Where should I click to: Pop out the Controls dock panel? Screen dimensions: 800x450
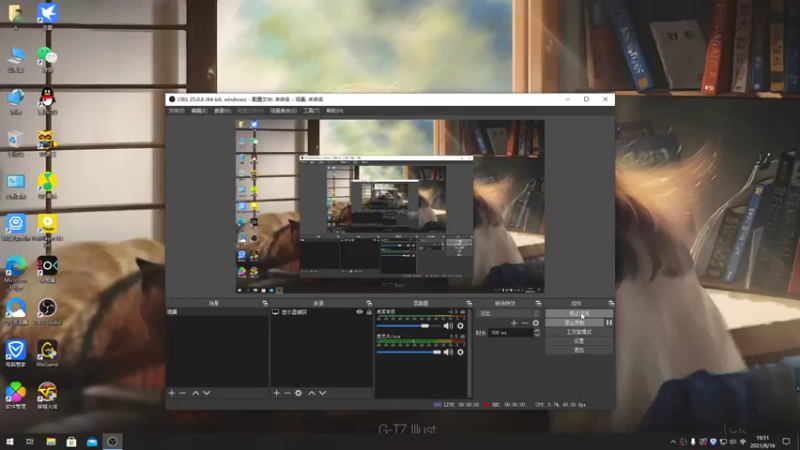[611, 303]
